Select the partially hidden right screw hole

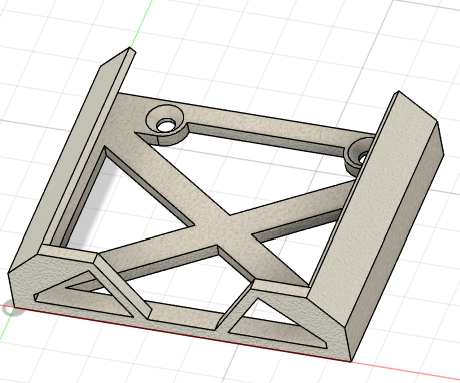click(x=359, y=154)
